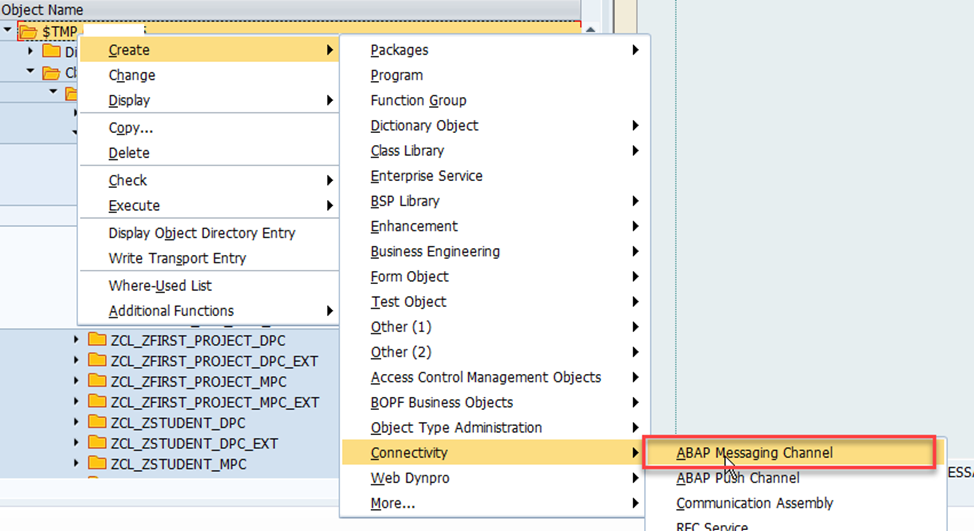Viewport: 974px width, 531px height.
Task: Click folder icon of ZCL_ZFIRST_PROJECT_MPC
Action: [x=97, y=380]
